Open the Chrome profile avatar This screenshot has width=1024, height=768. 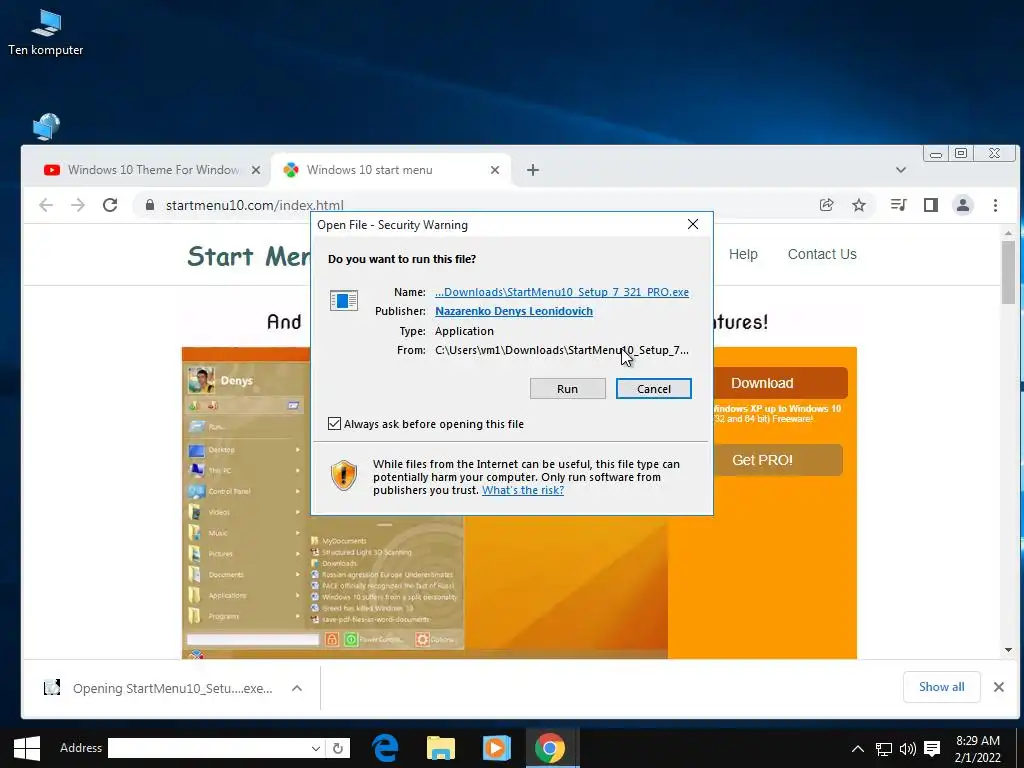point(963,205)
